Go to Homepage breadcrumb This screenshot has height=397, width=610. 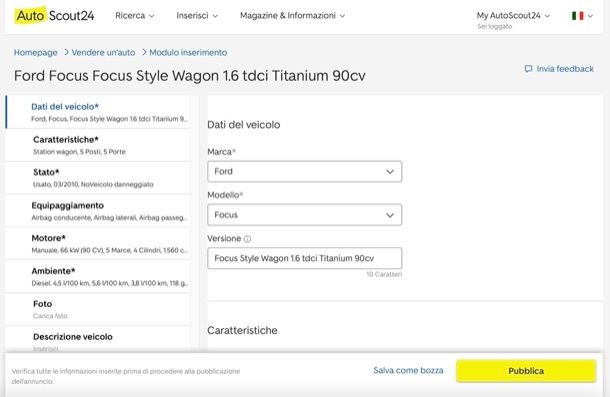click(35, 52)
